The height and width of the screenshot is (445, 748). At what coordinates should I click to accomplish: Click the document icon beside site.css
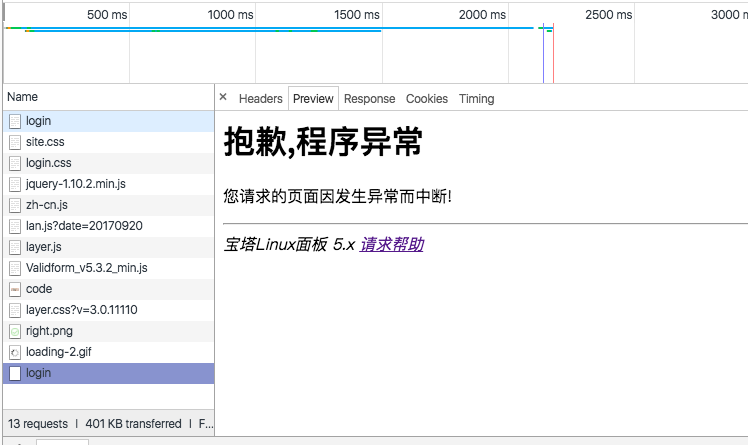coord(15,142)
